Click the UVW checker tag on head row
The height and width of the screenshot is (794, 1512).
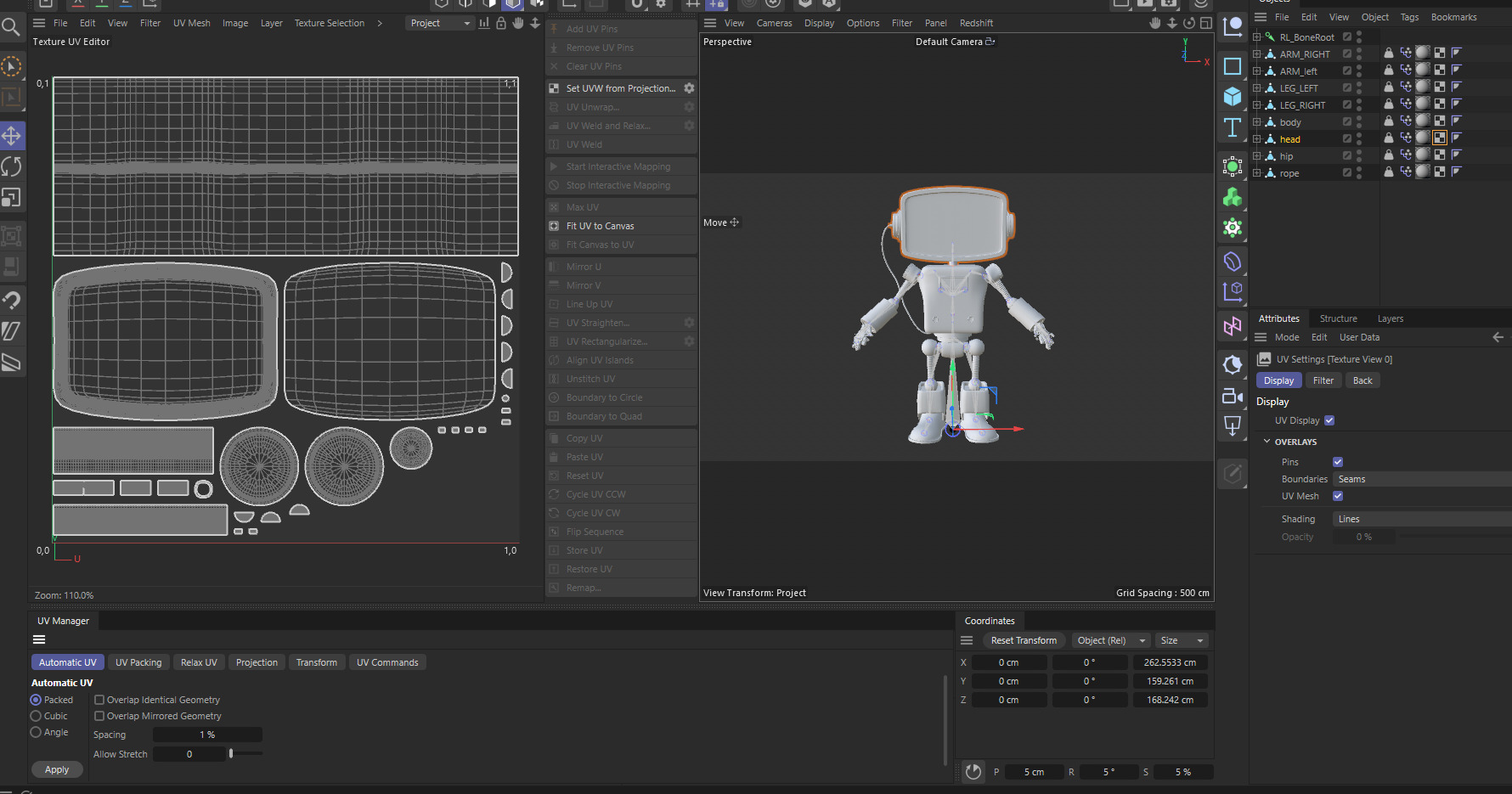[x=1440, y=138]
